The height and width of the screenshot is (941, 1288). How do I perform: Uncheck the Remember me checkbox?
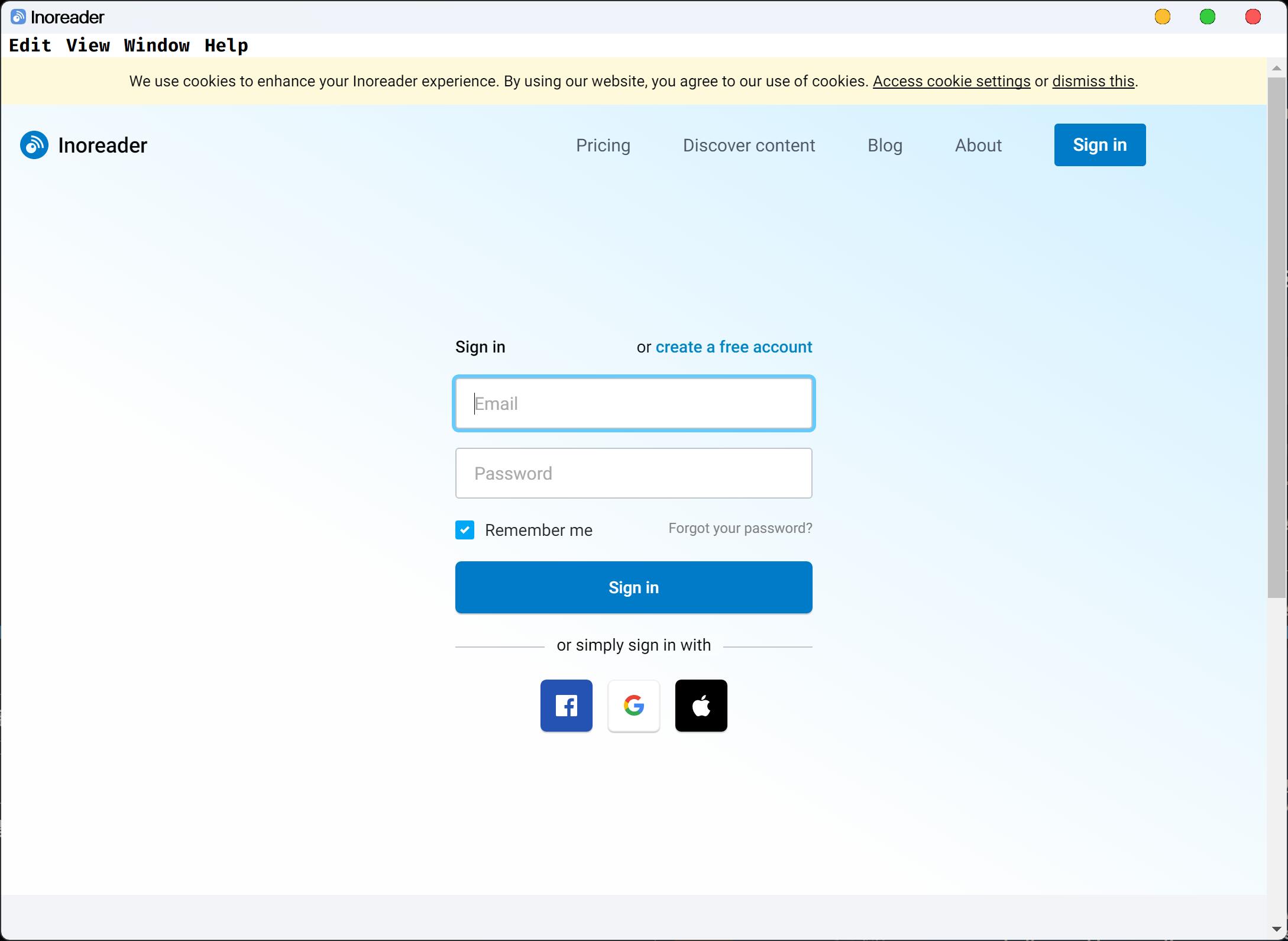click(x=465, y=530)
